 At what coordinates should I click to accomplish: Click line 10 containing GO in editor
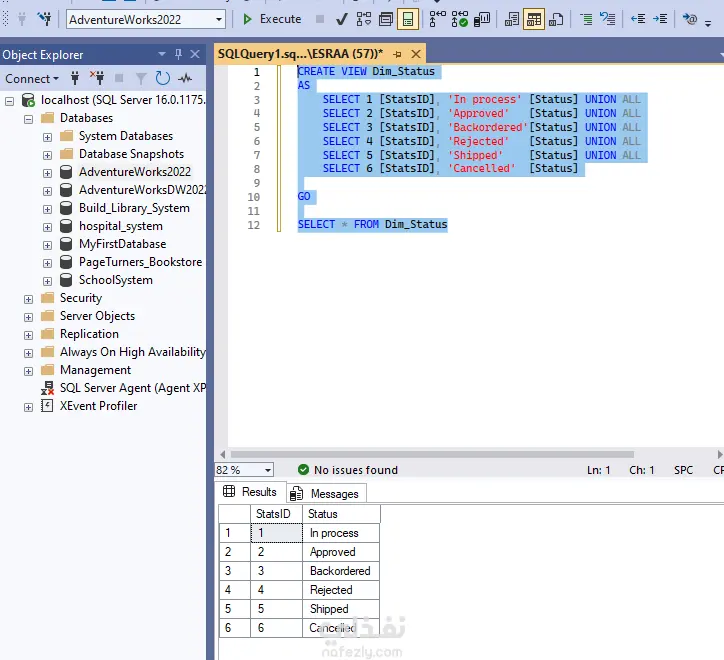point(304,196)
